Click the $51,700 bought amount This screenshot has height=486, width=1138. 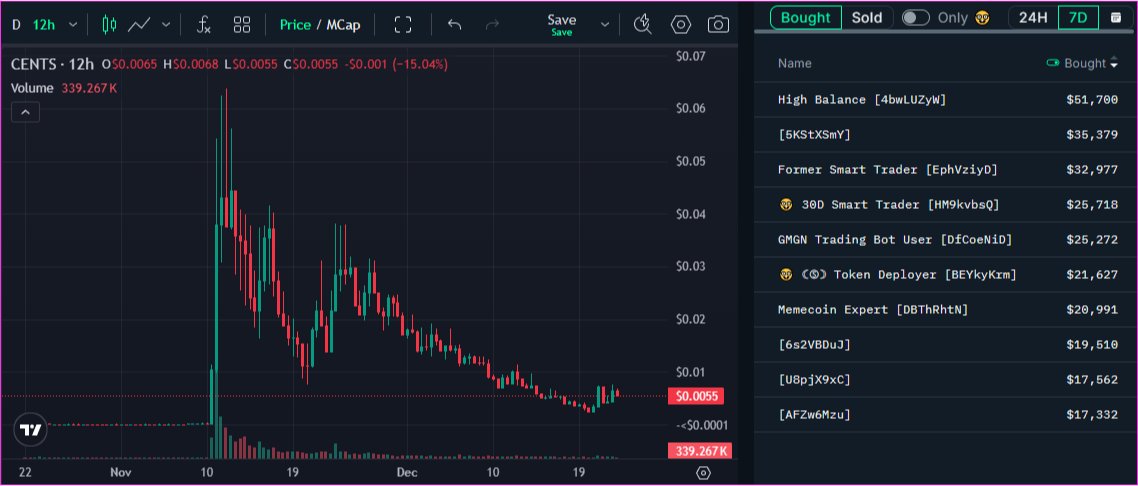pyautogui.click(x=1092, y=99)
